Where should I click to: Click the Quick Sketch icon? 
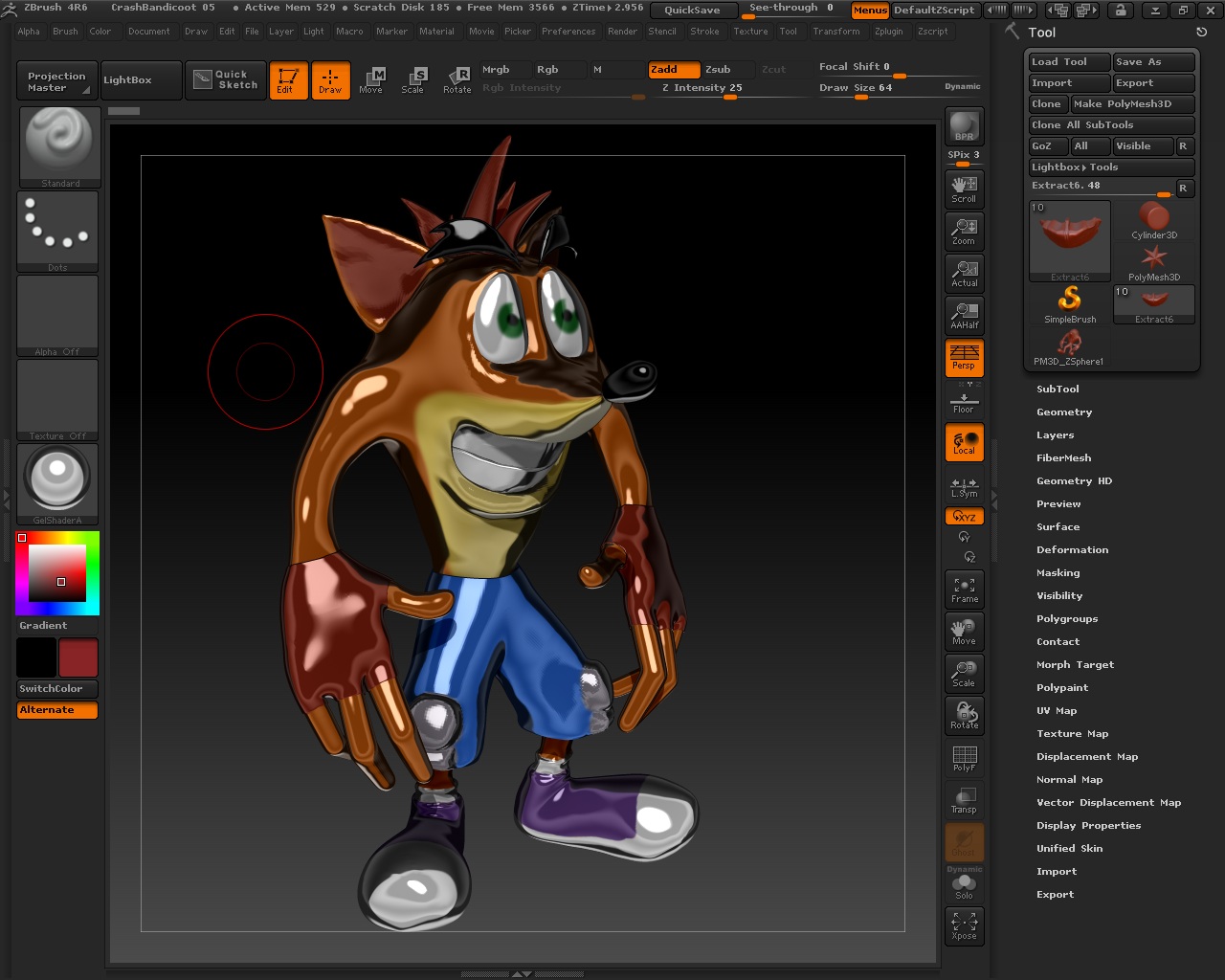point(225,79)
